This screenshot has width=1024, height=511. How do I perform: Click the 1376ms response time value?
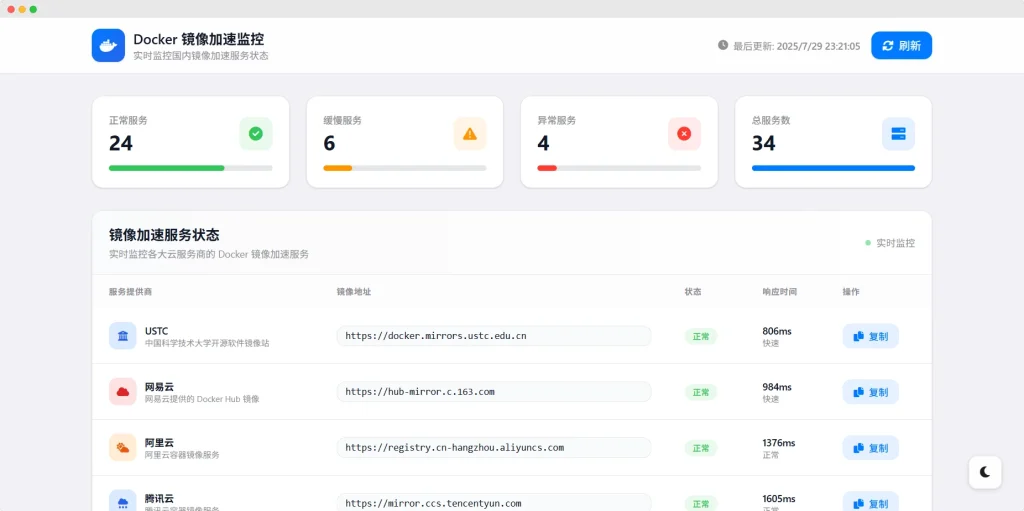pyautogui.click(x=778, y=442)
